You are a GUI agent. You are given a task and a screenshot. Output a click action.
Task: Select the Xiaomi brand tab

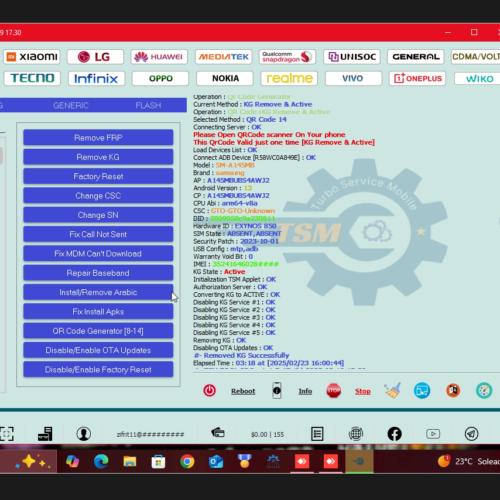[32, 57]
